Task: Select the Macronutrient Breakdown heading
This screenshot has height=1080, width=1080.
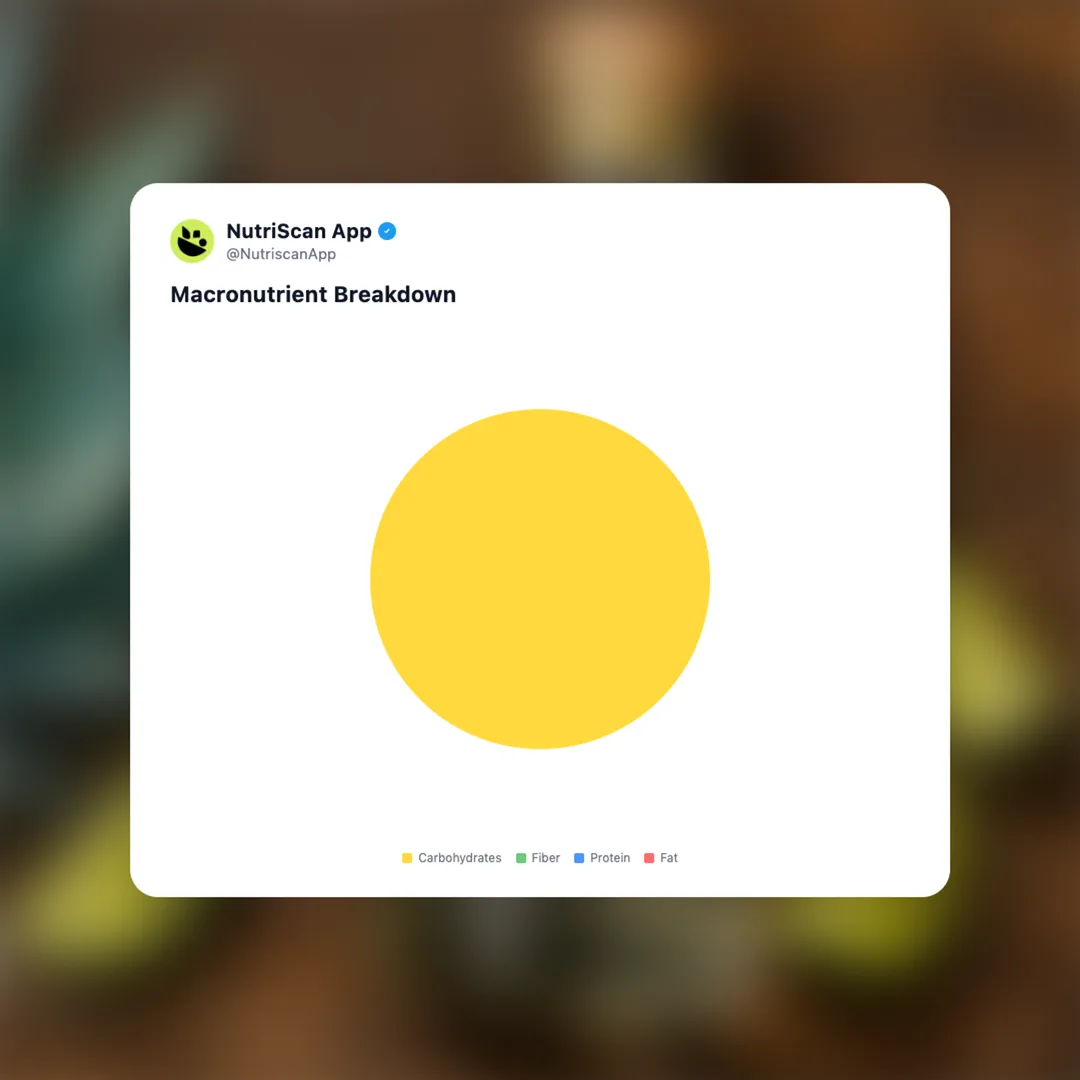Action: tap(313, 294)
